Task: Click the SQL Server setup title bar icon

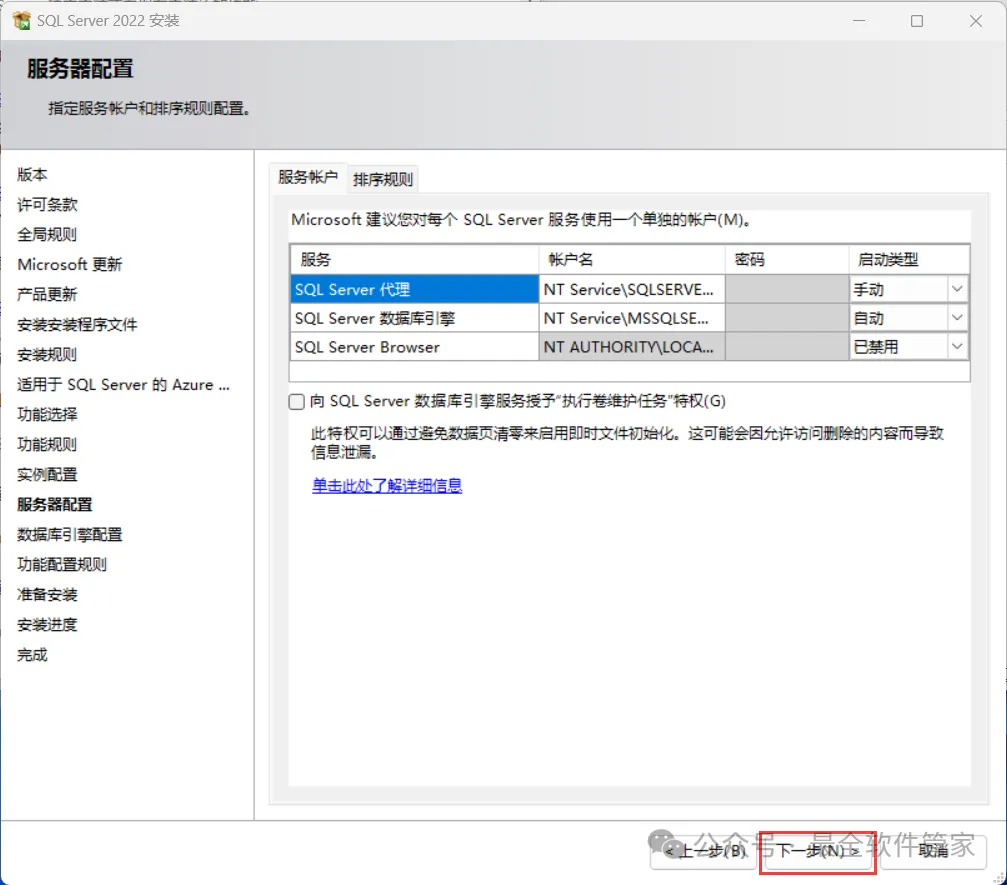Action: [21, 21]
